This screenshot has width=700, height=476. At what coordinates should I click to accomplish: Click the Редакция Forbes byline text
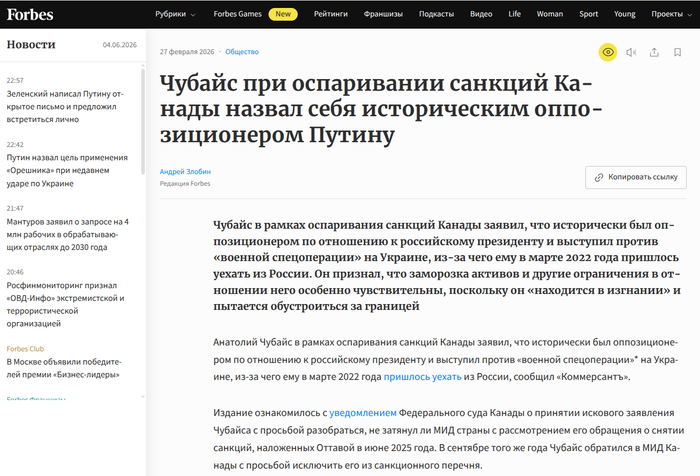[185, 184]
